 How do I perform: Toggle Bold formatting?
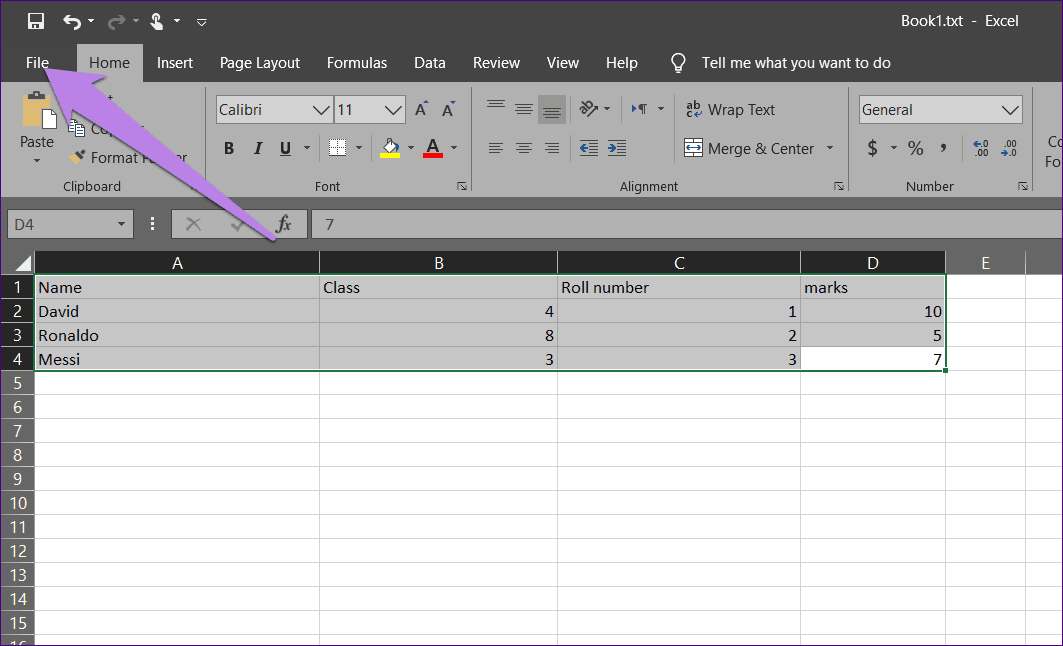229,148
